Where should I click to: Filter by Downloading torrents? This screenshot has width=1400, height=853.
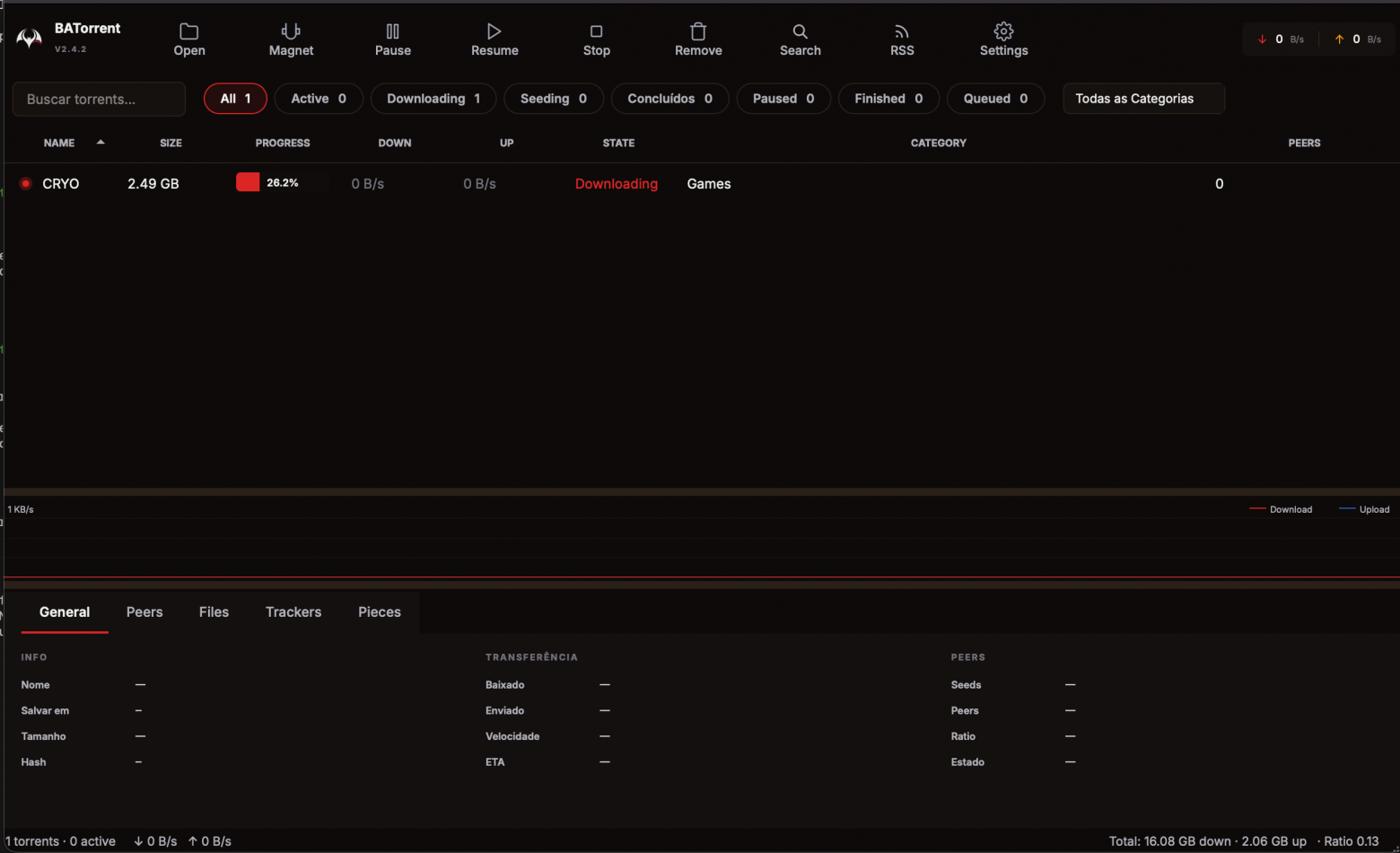tap(433, 99)
